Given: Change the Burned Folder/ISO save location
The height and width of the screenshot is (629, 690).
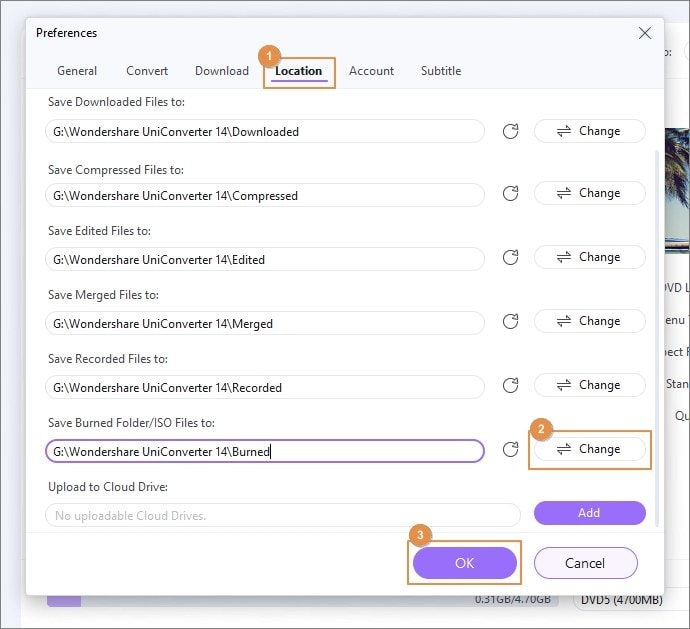Looking at the screenshot, I should point(590,449).
